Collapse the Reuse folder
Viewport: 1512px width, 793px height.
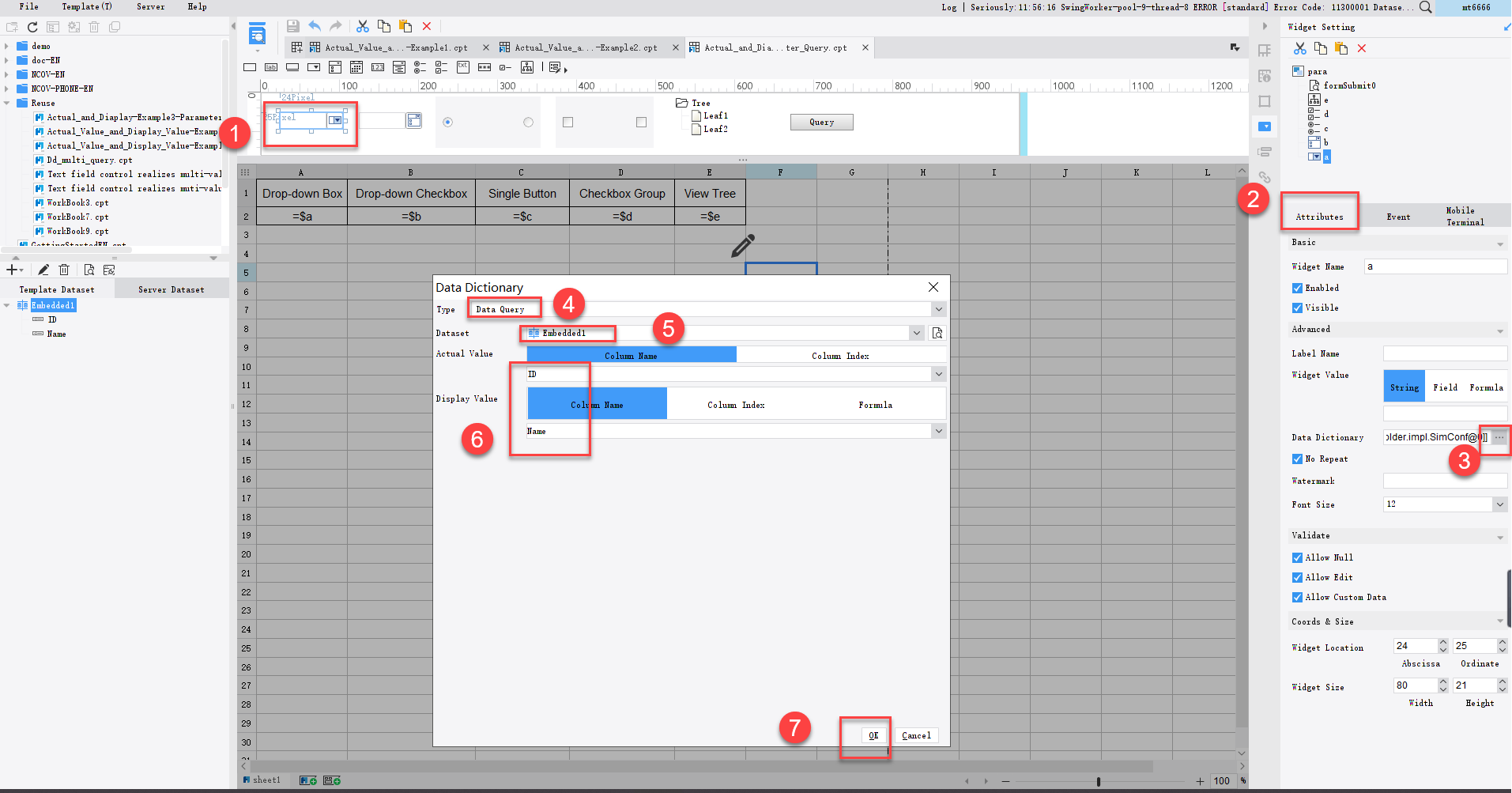point(6,103)
